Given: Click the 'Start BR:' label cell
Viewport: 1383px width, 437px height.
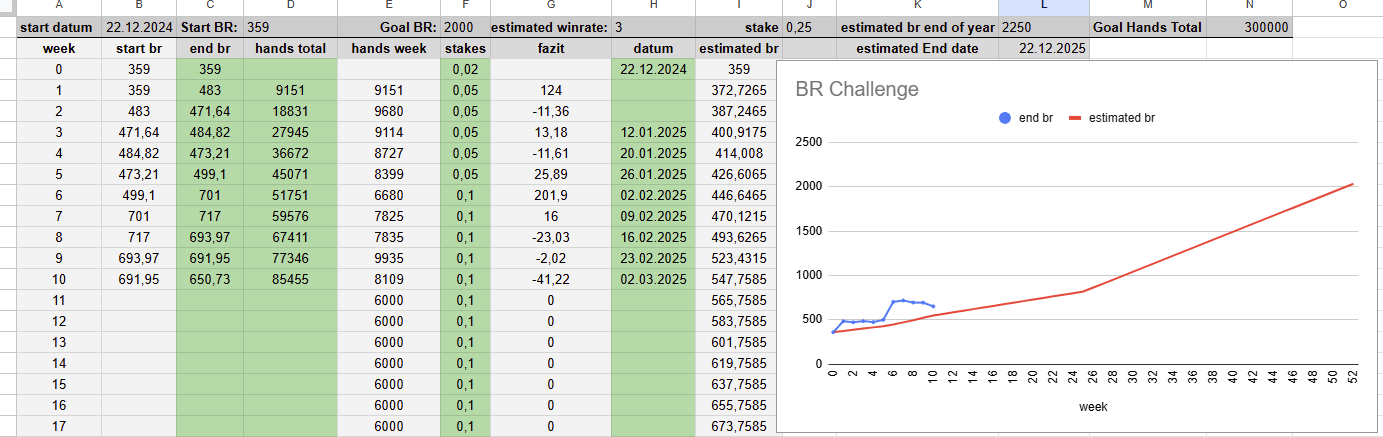Looking at the screenshot, I should 210,27.
